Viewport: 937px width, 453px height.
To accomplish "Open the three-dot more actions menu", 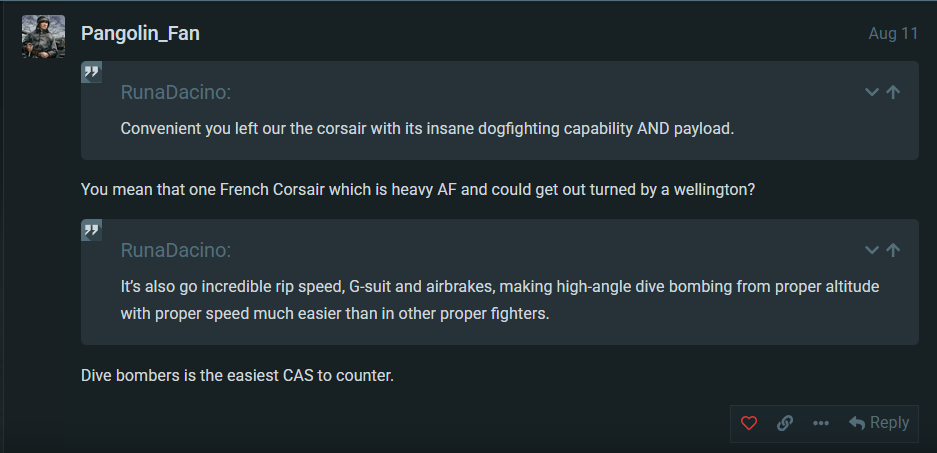I will [821, 423].
